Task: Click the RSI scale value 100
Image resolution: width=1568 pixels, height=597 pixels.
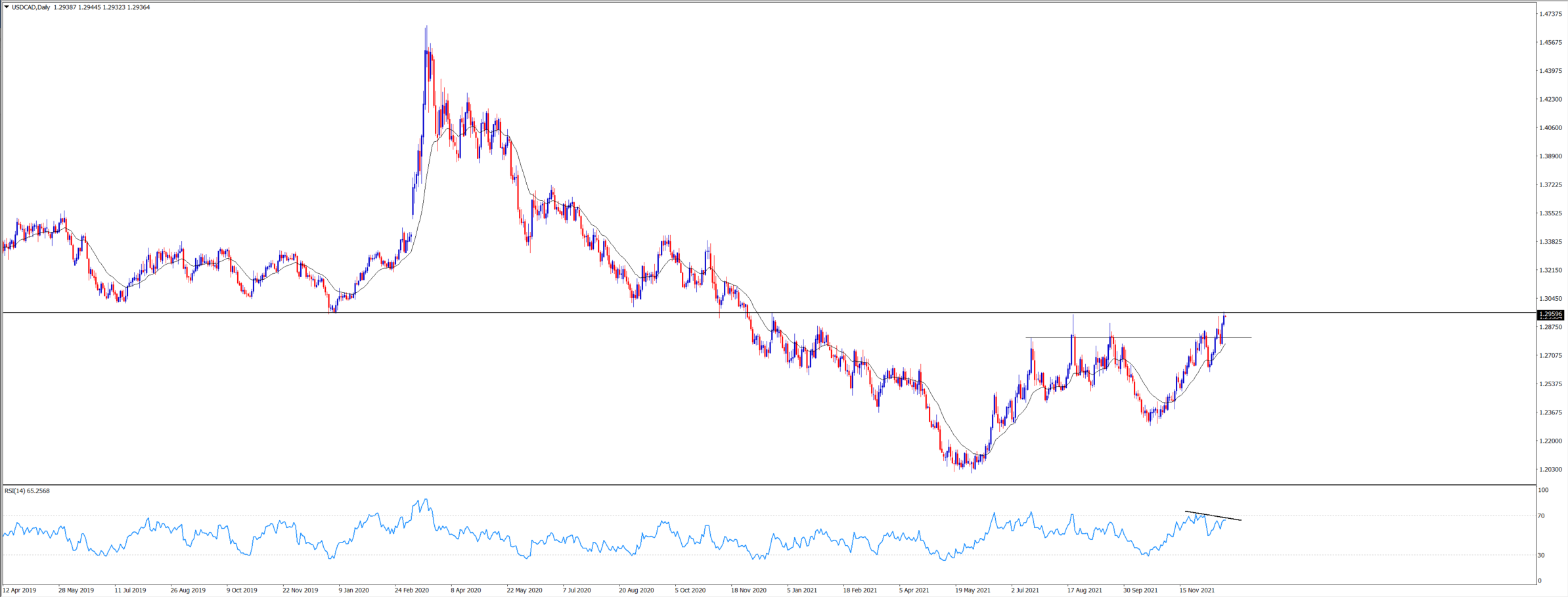Action: point(1544,490)
